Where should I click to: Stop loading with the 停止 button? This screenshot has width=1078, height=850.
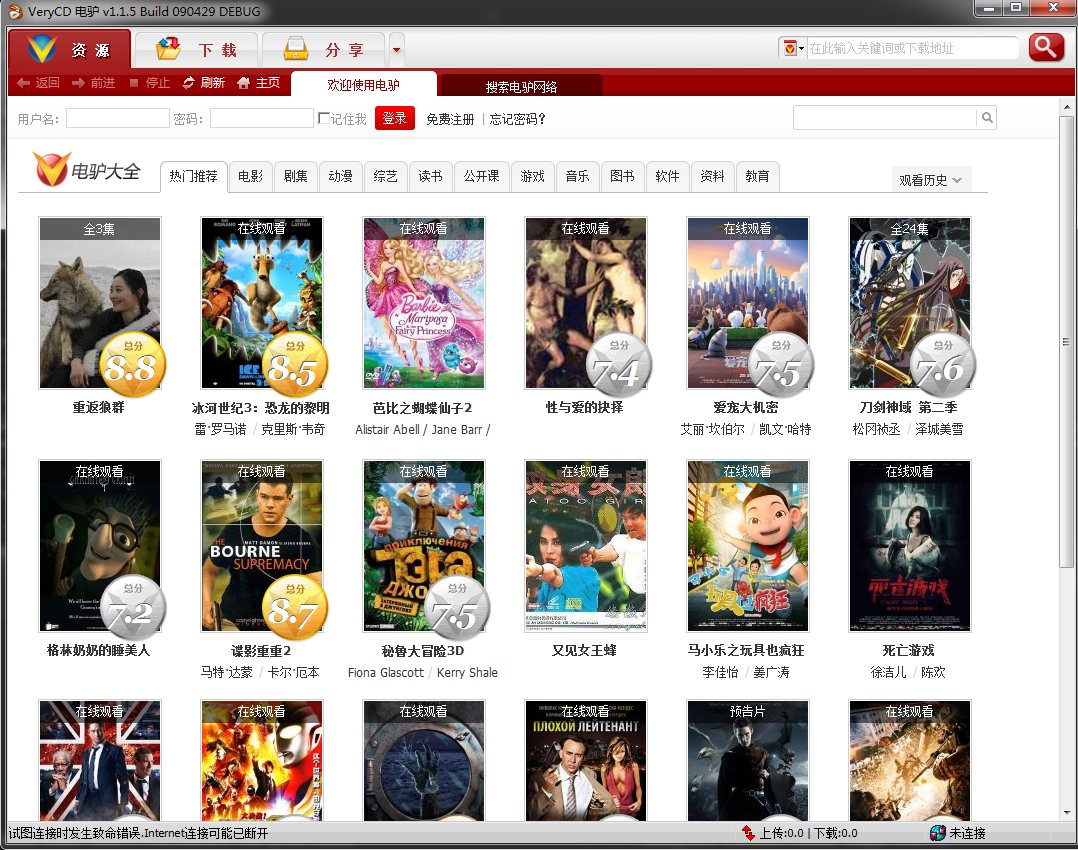pos(149,83)
